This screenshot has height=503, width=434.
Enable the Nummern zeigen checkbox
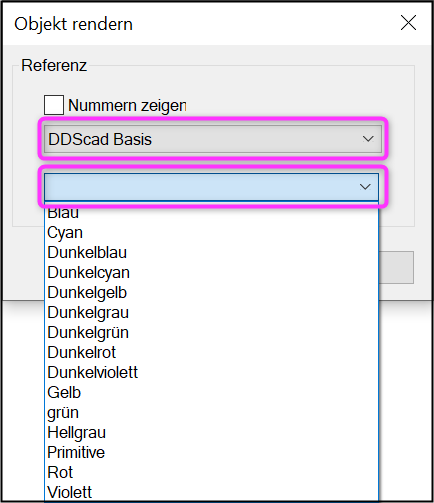pyautogui.click(x=54, y=105)
